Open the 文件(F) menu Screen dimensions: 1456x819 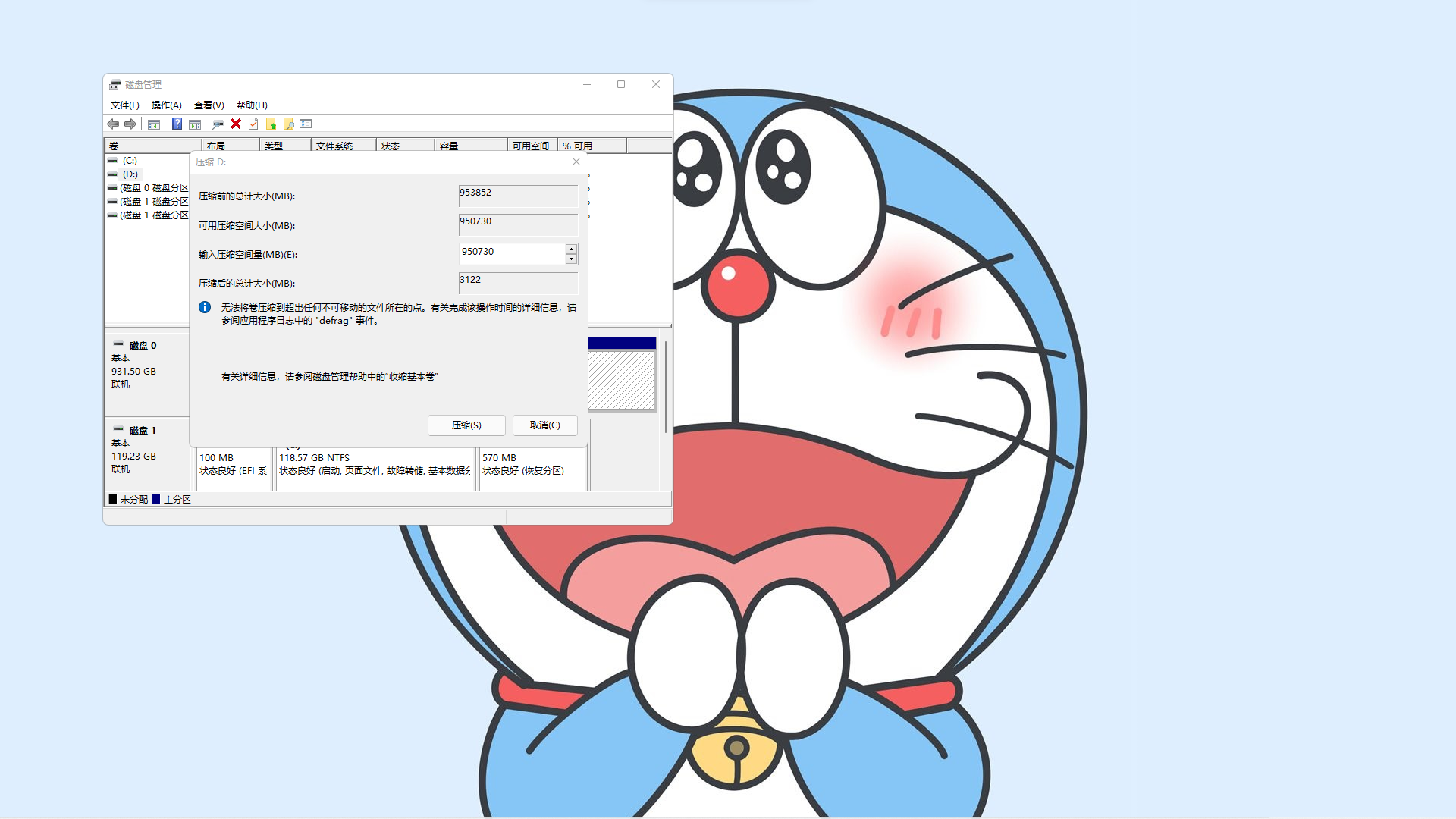(124, 105)
